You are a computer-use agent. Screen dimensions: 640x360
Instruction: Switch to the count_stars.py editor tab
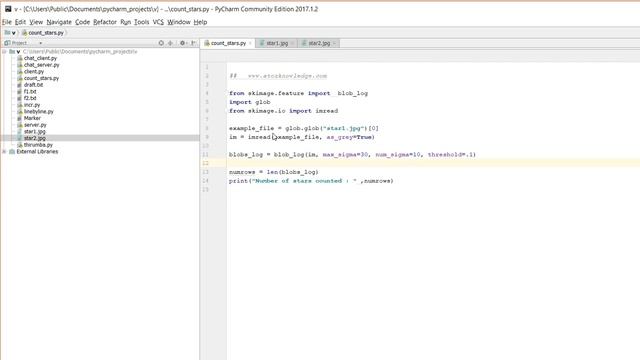(x=228, y=43)
